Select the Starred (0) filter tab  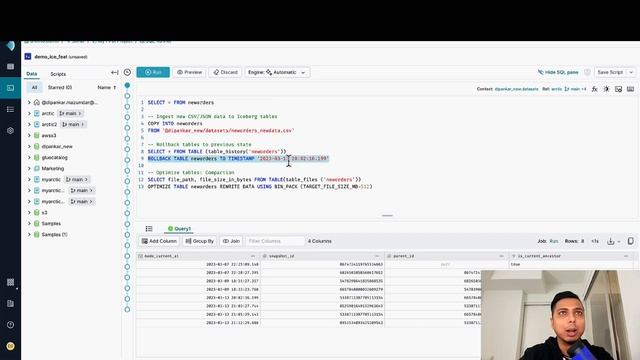[60, 87]
